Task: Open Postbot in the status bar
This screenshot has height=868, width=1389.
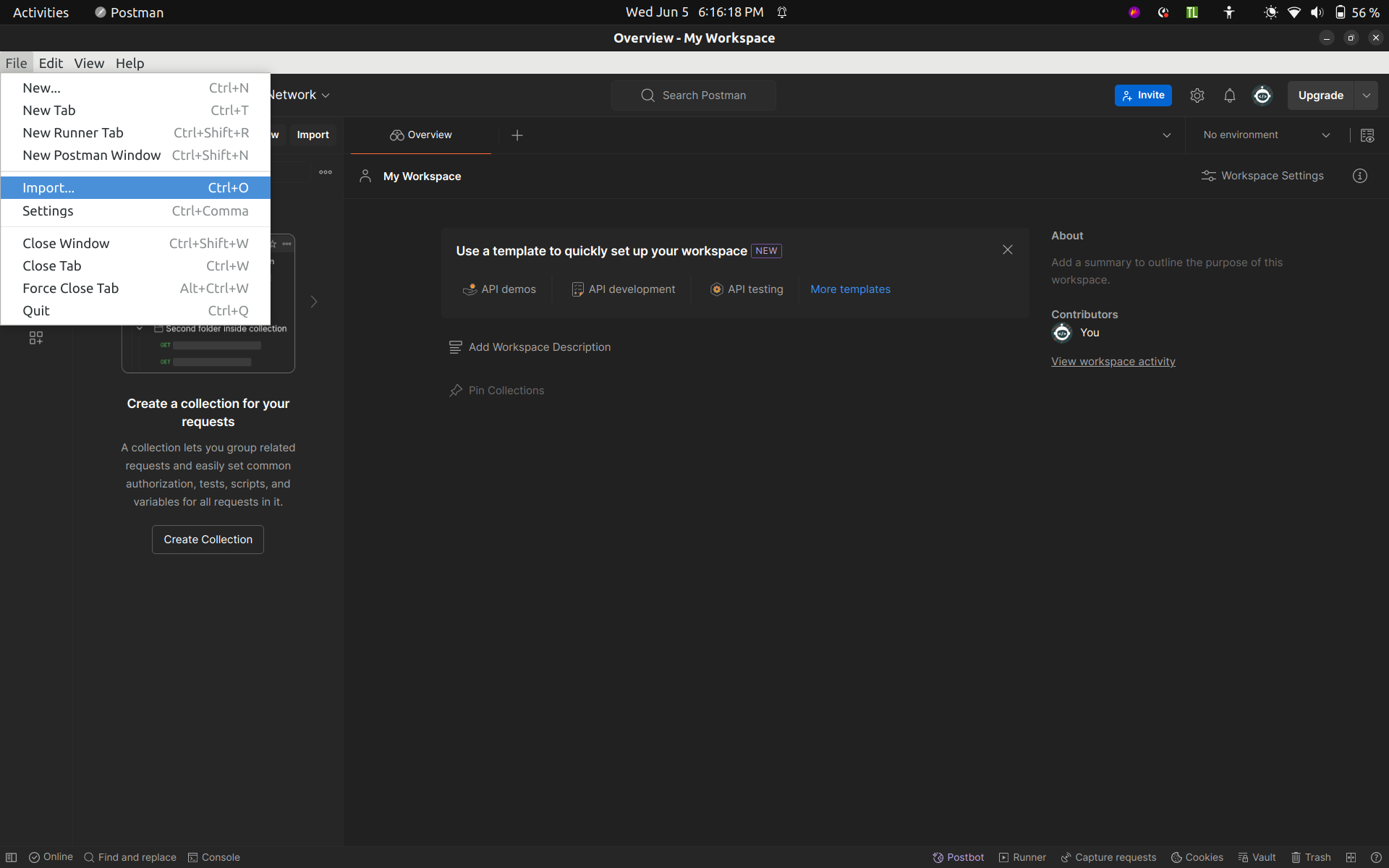Action: coord(958,856)
